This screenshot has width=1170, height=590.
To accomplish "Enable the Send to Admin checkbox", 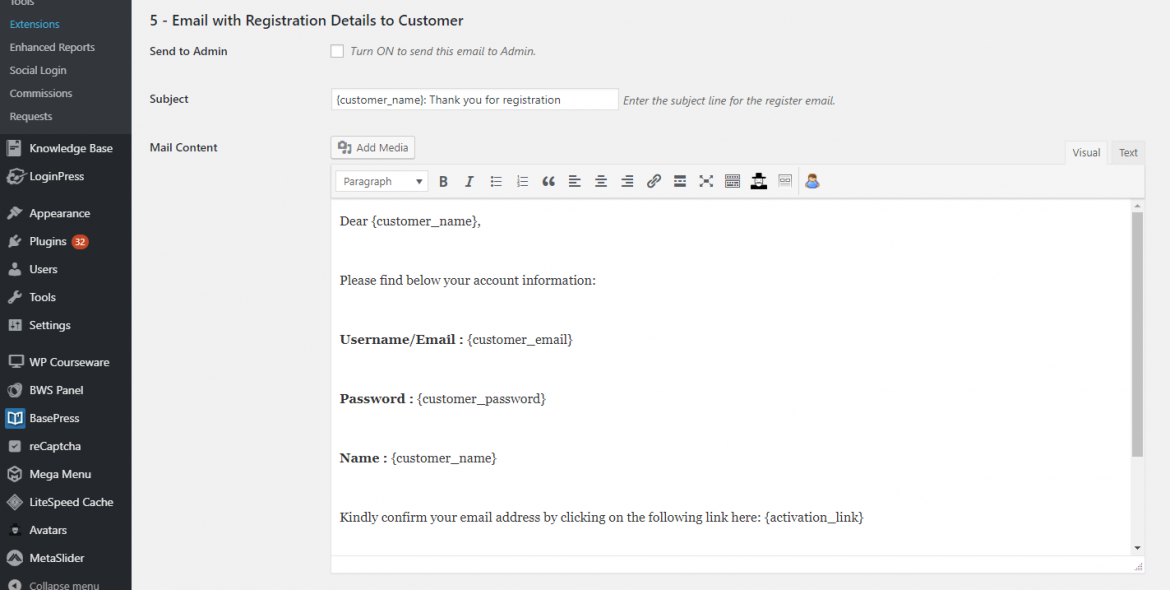I will (337, 50).
